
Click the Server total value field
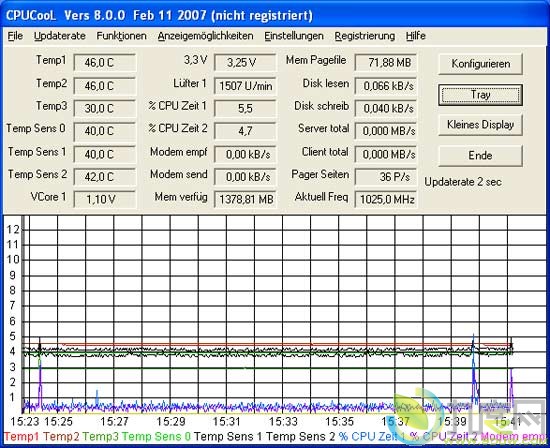pos(385,131)
